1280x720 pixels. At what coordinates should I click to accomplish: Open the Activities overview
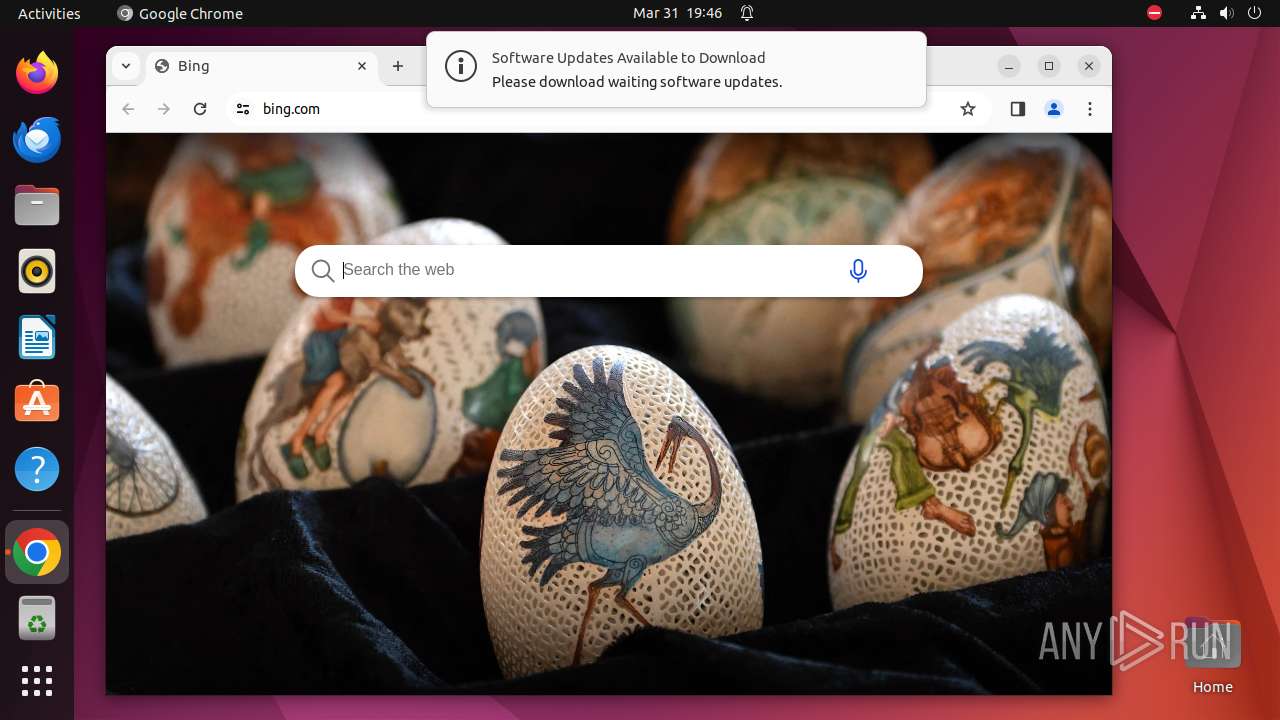[49, 13]
